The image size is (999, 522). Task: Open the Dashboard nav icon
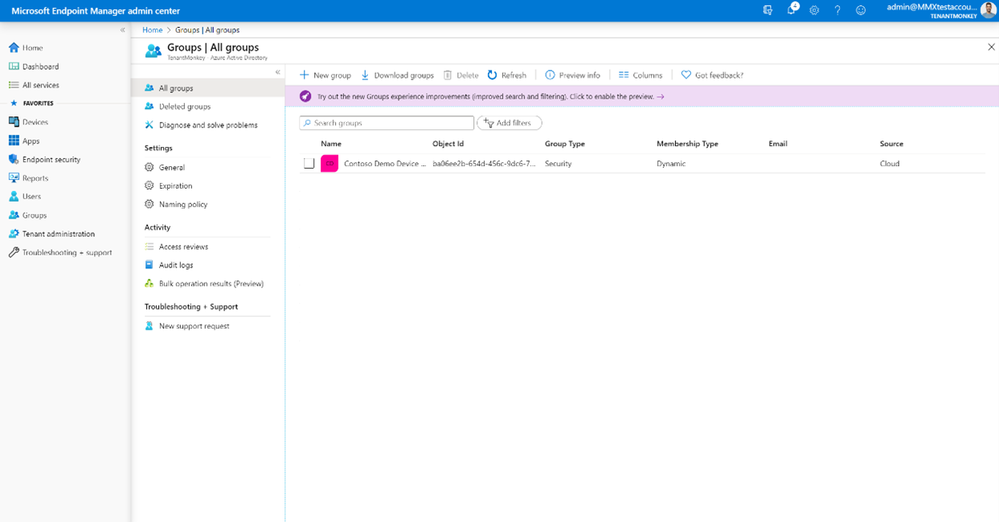[x=14, y=66]
